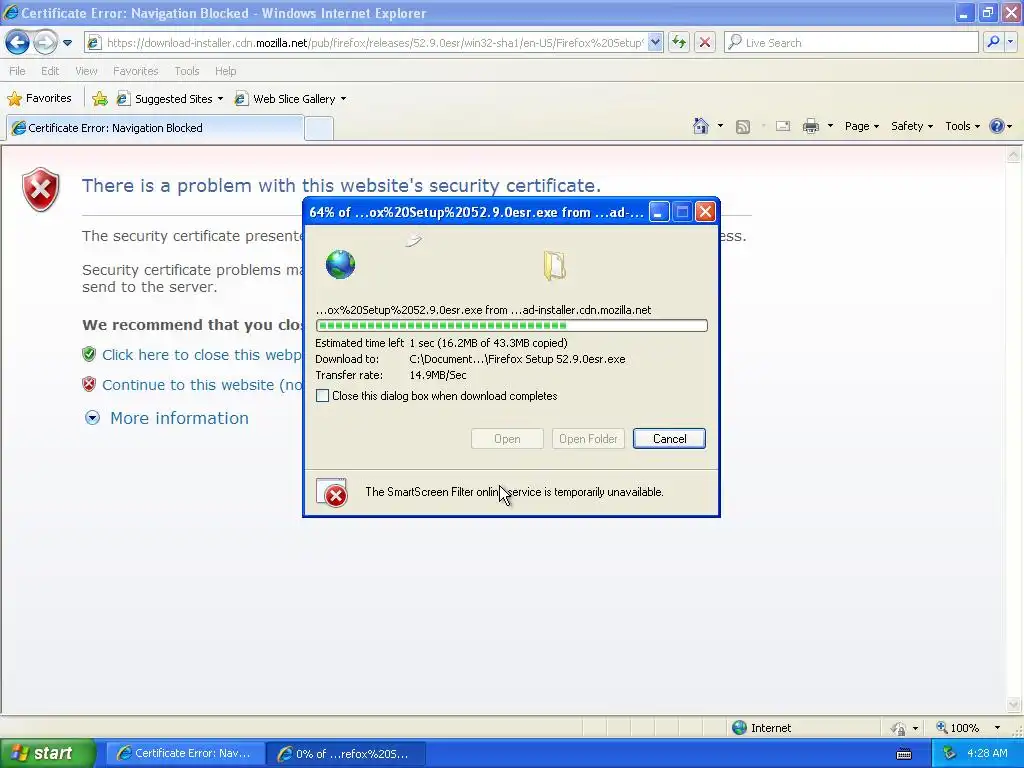
Task: Open the zoom level dropdown arrow
Action: coord(997,728)
